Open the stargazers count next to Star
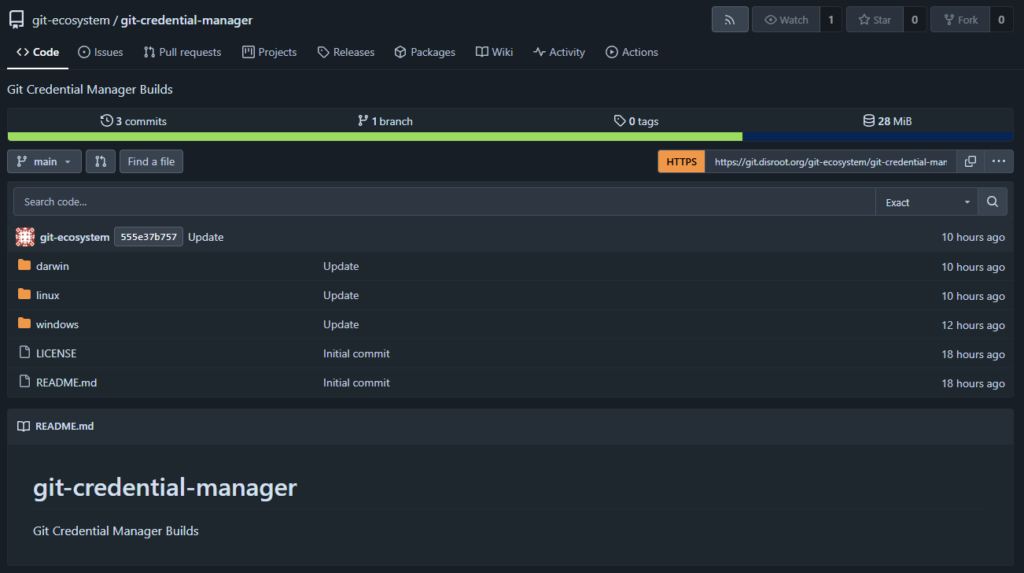 point(914,20)
